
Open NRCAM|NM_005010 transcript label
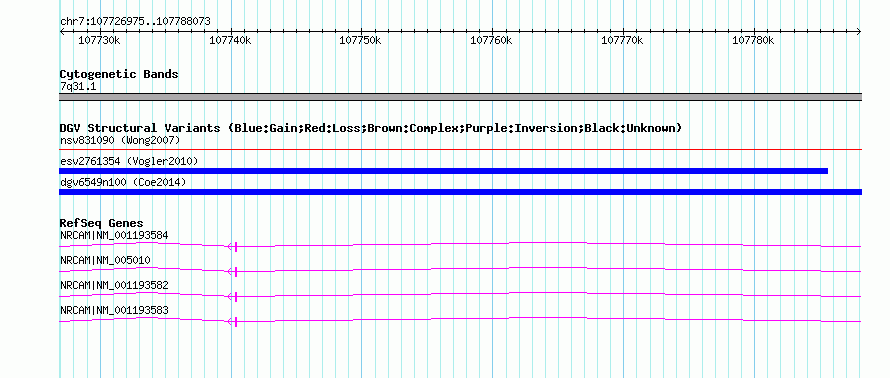tap(105, 261)
